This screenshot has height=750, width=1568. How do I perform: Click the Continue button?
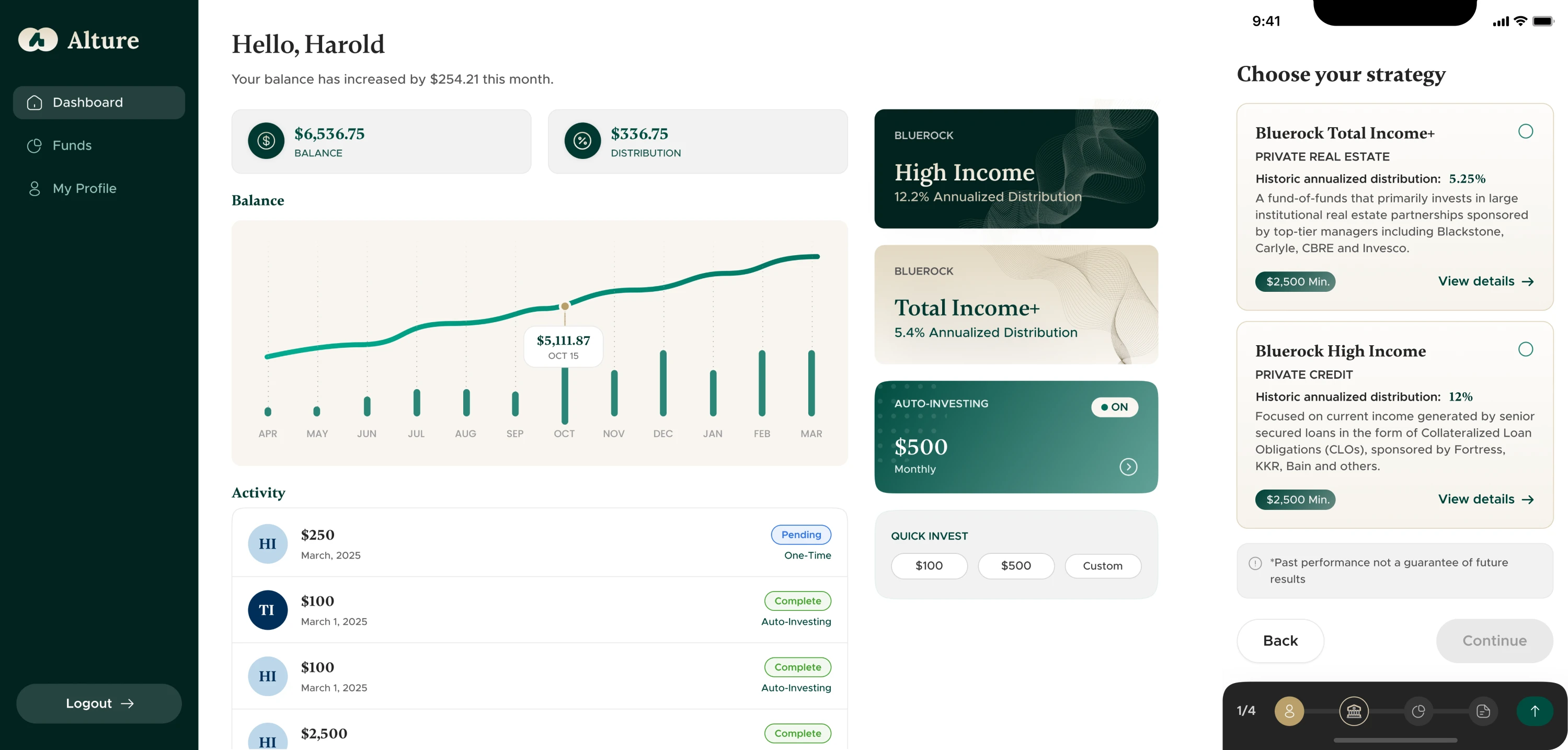pyautogui.click(x=1494, y=641)
